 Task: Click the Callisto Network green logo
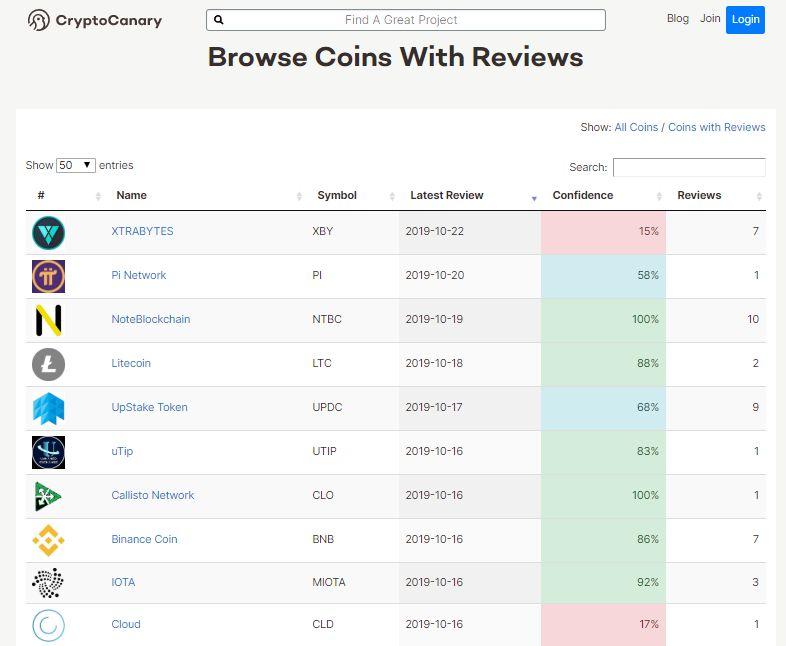tap(48, 496)
